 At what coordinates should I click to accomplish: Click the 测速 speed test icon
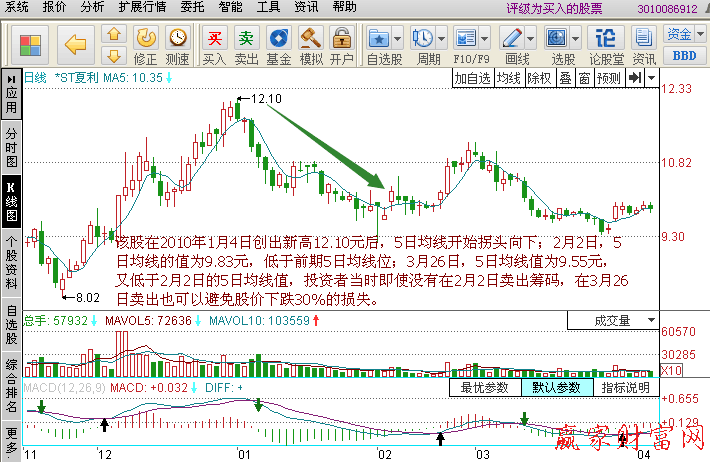[177, 45]
